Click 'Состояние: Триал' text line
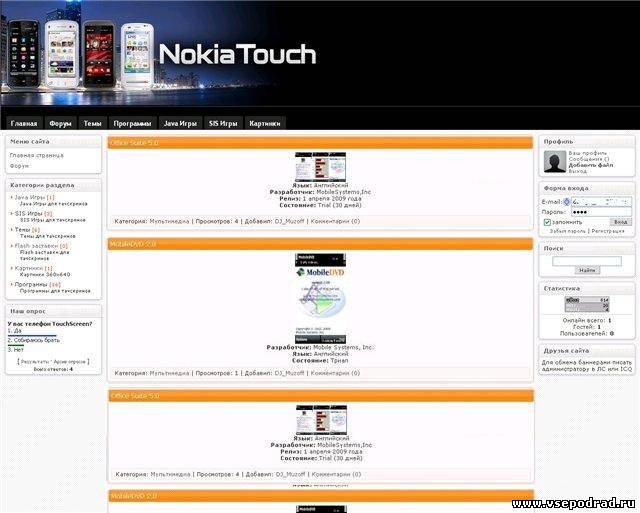 320,360
